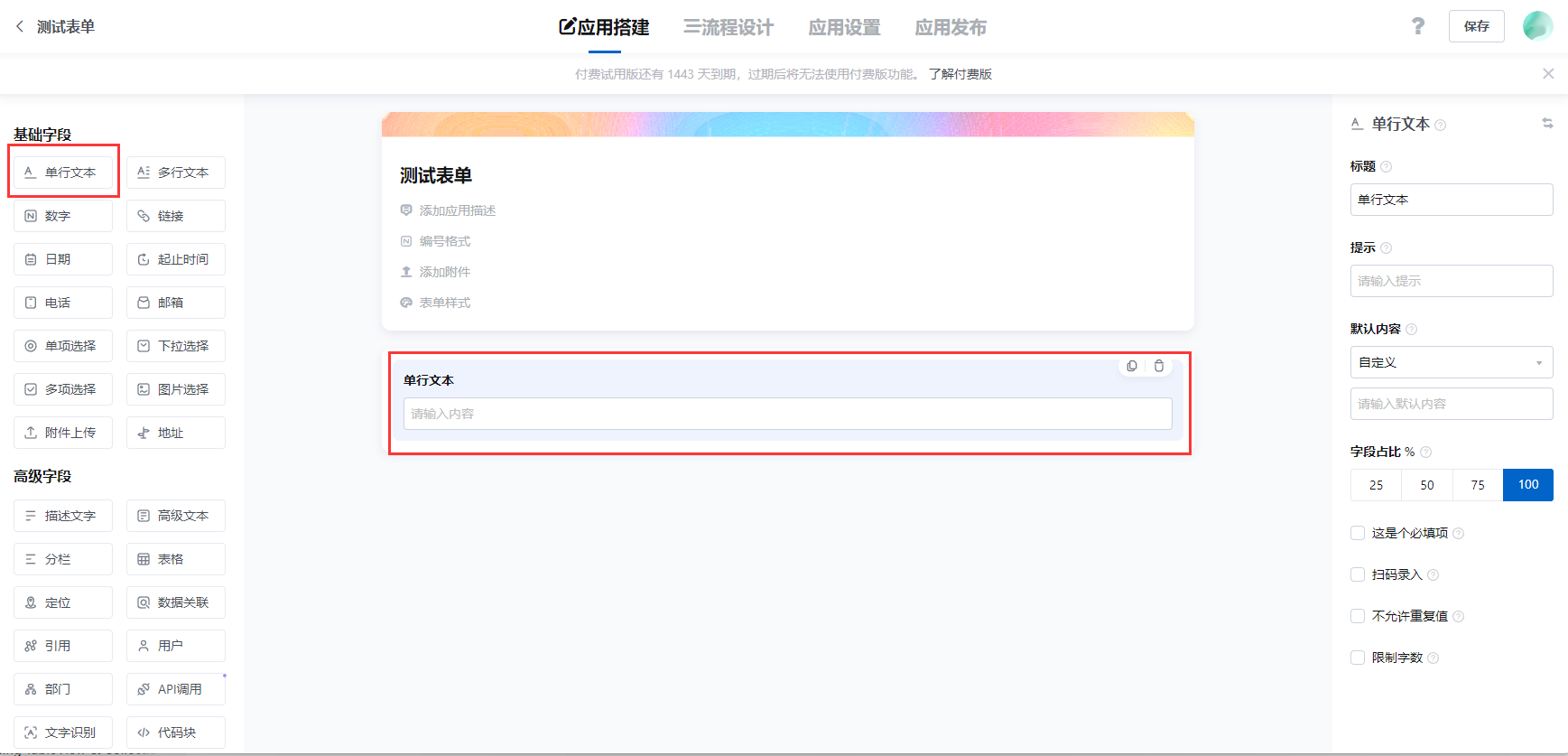Click the trash icon to delete the field
This screenshot has height=756, width=1568.
1159,366
